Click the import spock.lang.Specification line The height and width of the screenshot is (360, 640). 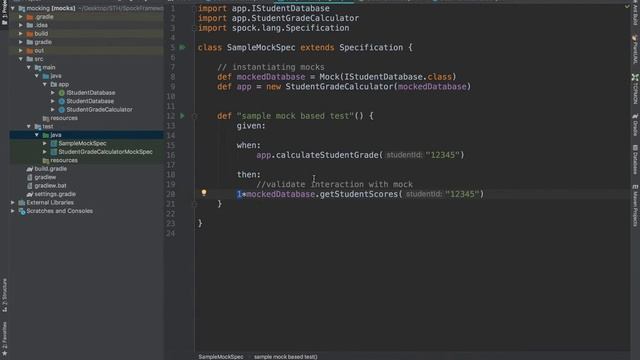point(273,28)
